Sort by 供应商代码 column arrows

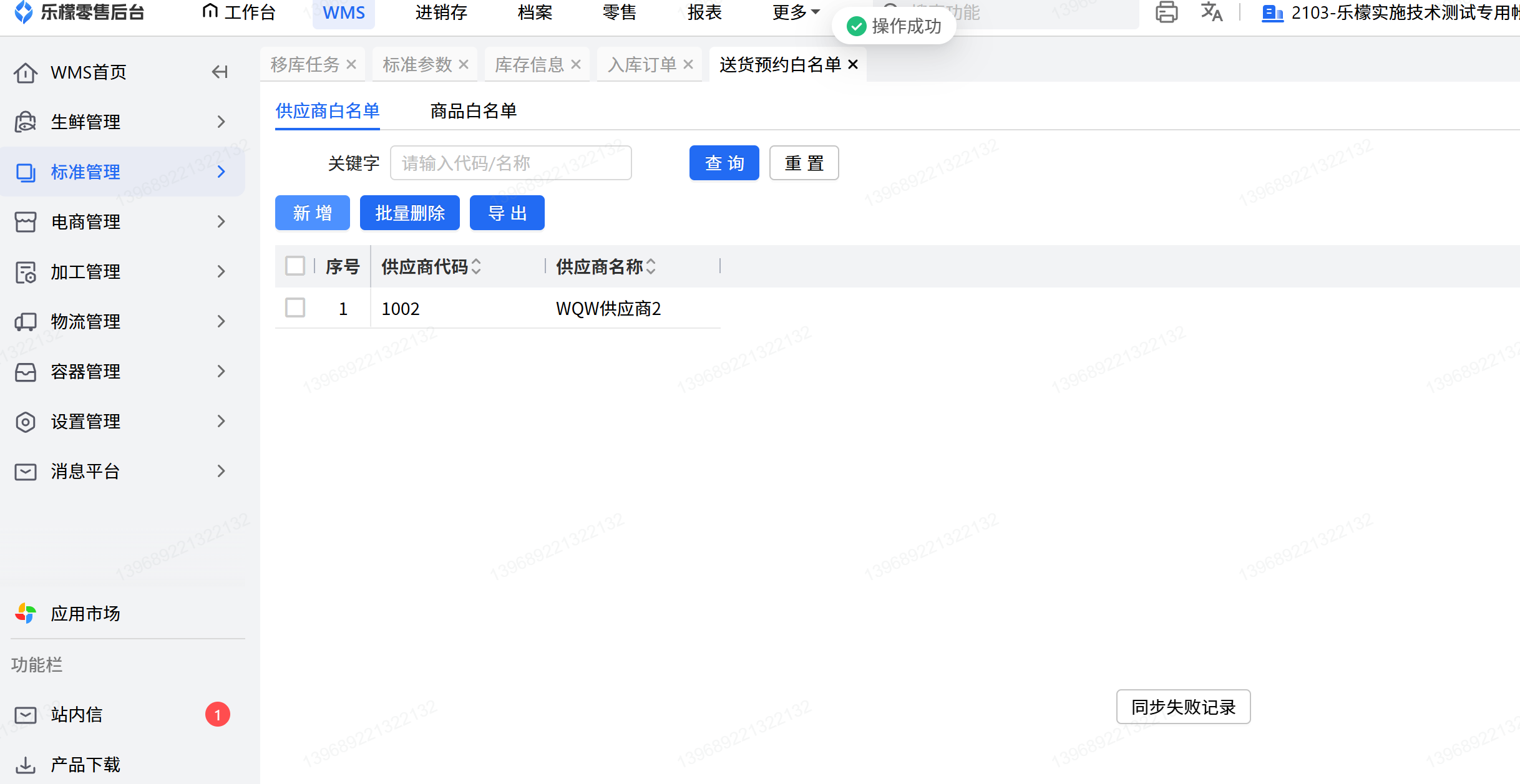tap(476, 267)
